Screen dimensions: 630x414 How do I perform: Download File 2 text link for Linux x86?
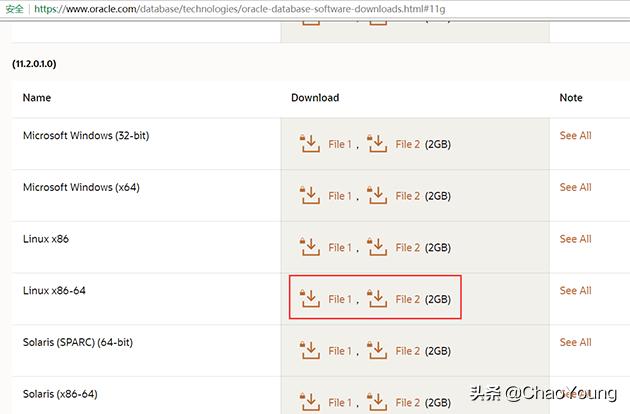tap(407, 248)
